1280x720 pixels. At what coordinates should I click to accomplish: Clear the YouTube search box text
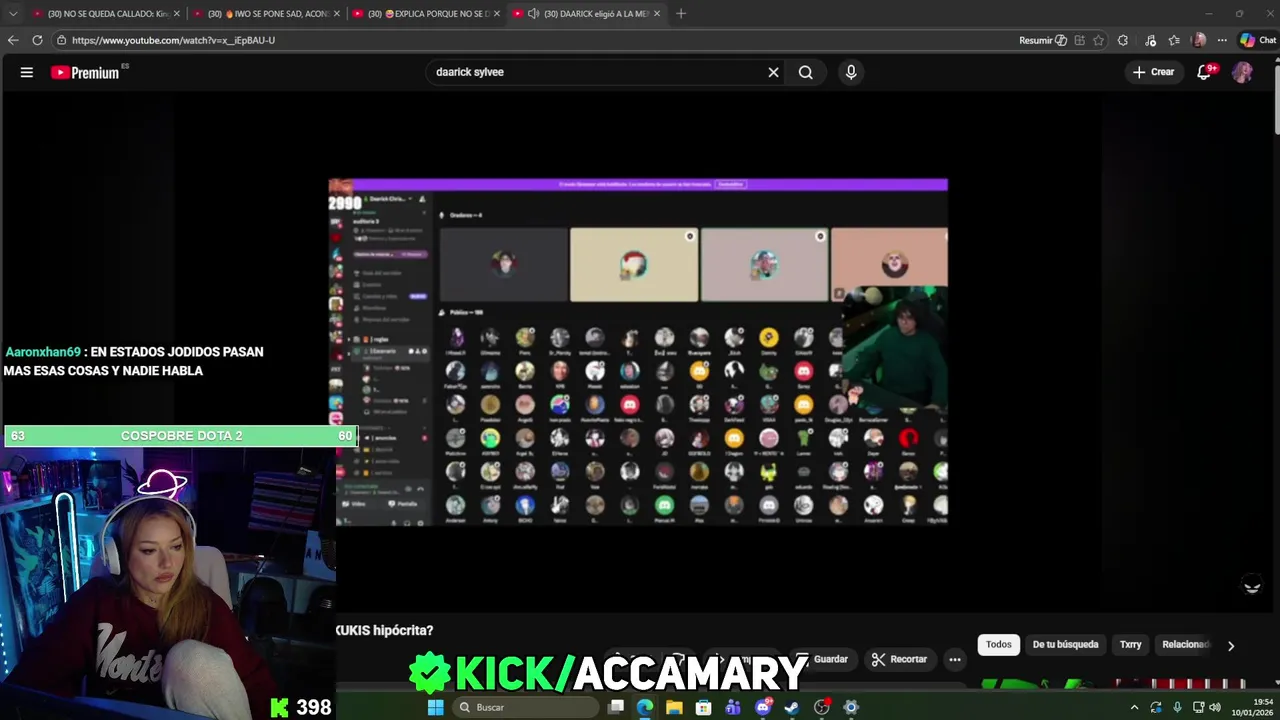(773, 72)
